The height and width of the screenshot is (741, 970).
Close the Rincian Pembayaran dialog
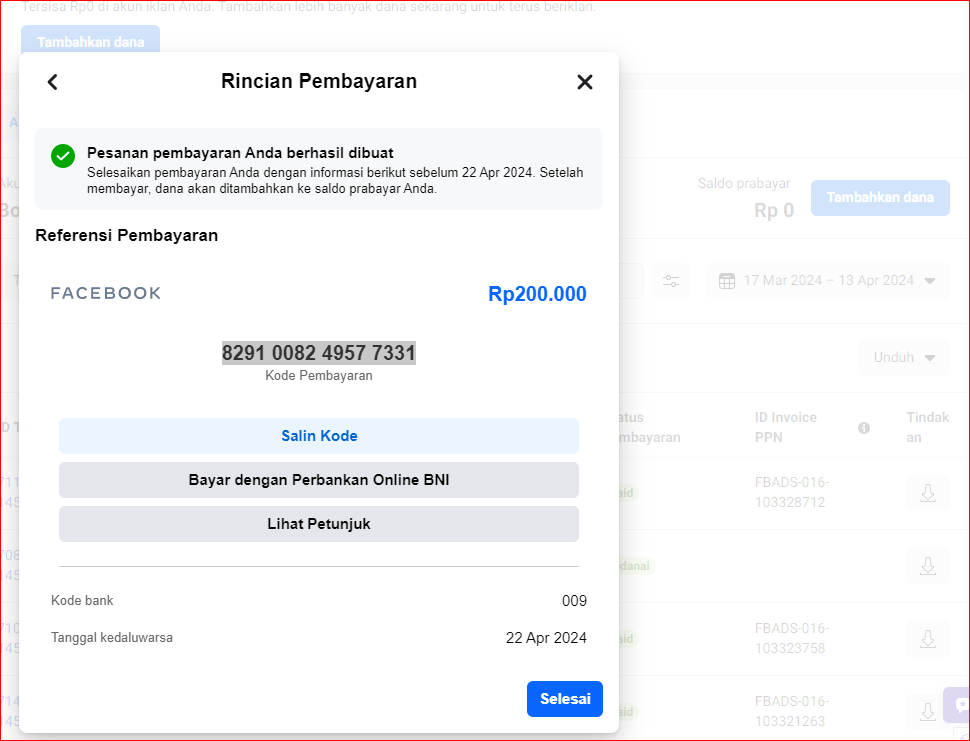click(x=585, y=82)
